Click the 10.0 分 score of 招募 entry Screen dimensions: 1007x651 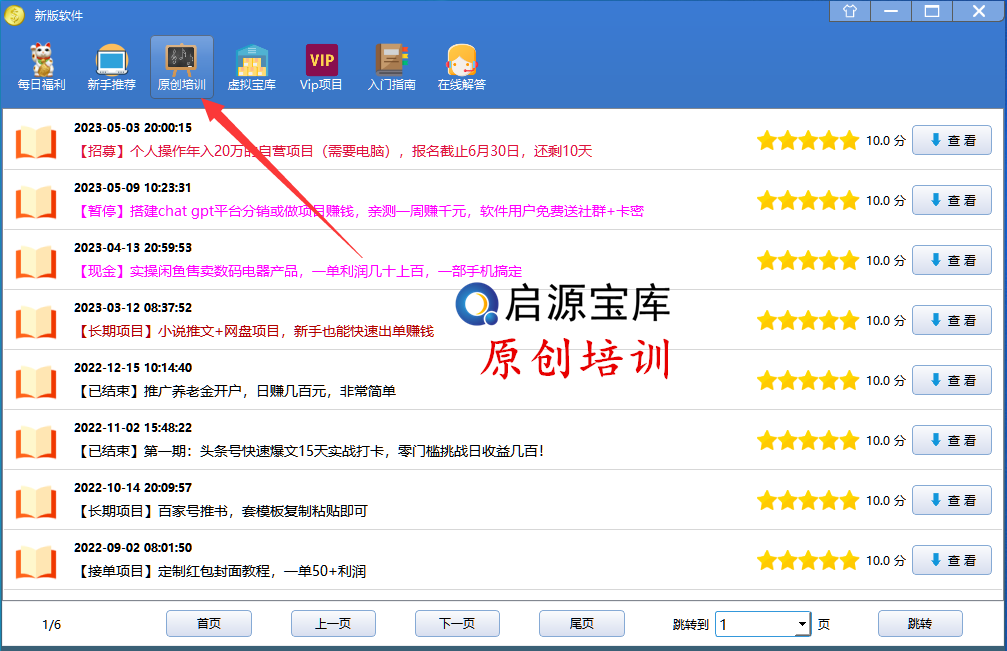(x=886, y=141)
